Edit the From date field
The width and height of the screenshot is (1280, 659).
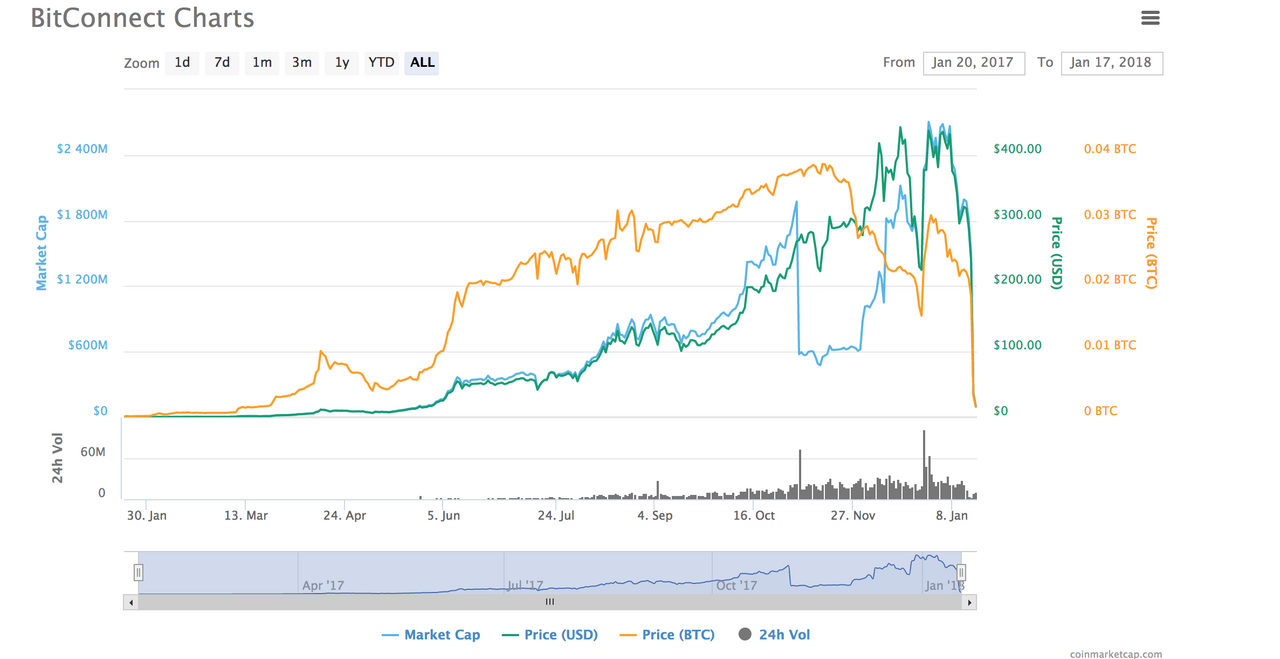point(974,63)
